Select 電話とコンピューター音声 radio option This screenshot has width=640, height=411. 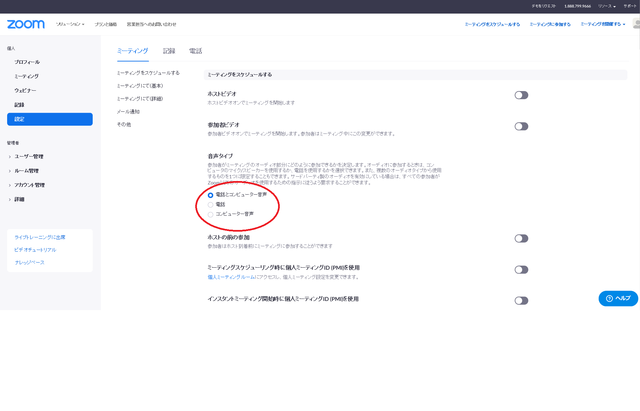211,195
